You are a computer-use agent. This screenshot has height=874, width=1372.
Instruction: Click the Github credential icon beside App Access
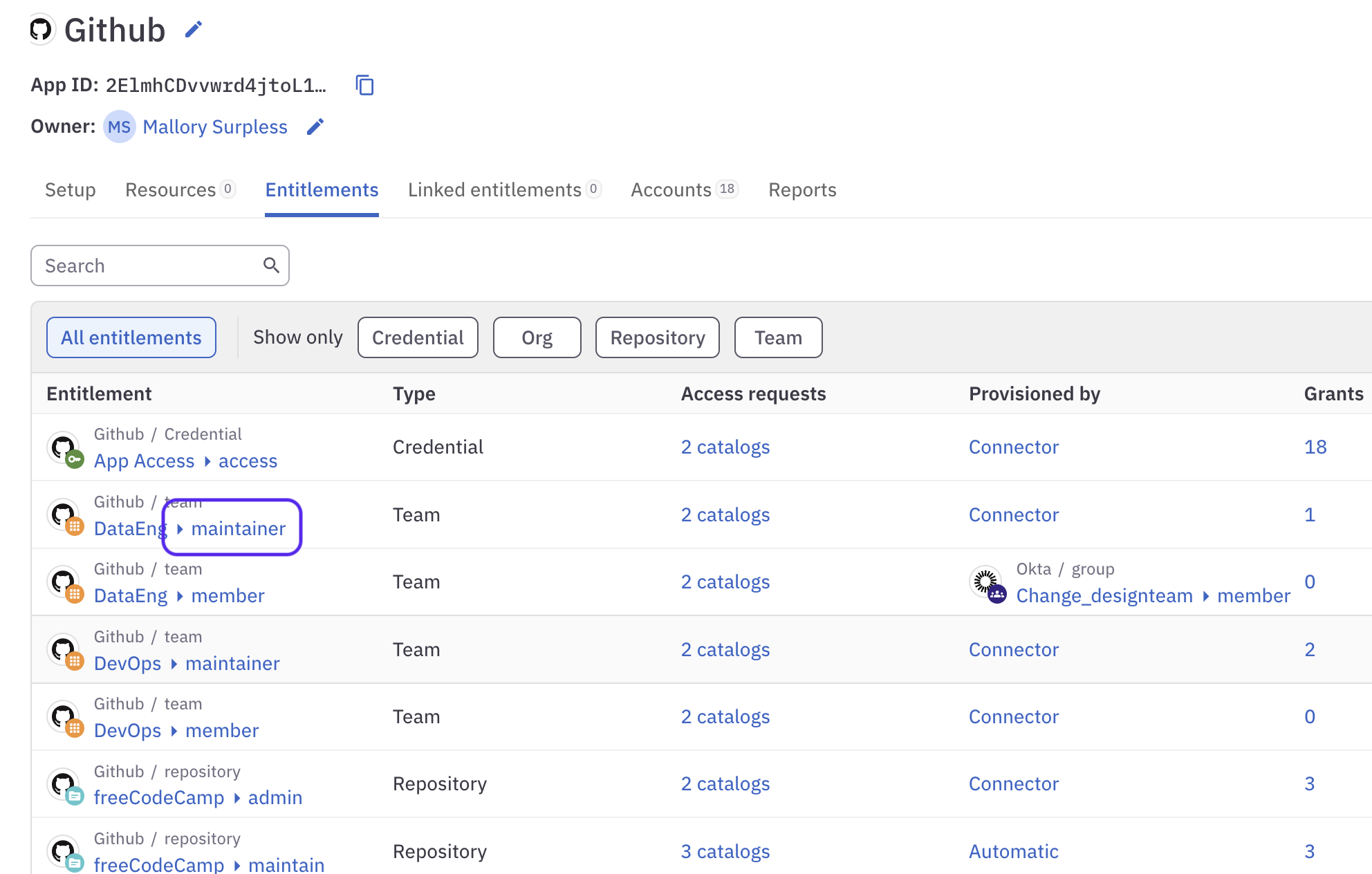(x=66, y=447)
